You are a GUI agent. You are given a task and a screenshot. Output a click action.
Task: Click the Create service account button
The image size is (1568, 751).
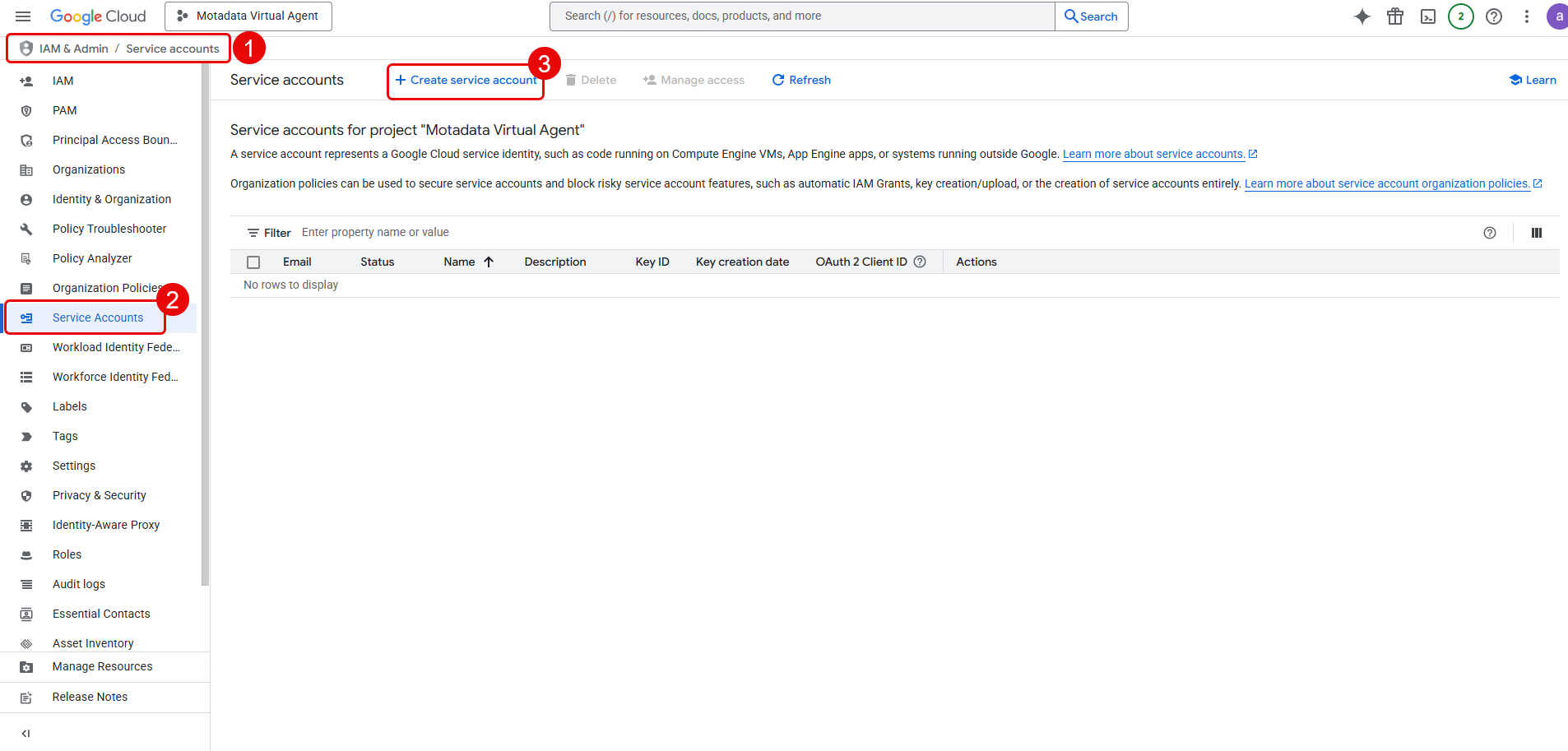465,80
